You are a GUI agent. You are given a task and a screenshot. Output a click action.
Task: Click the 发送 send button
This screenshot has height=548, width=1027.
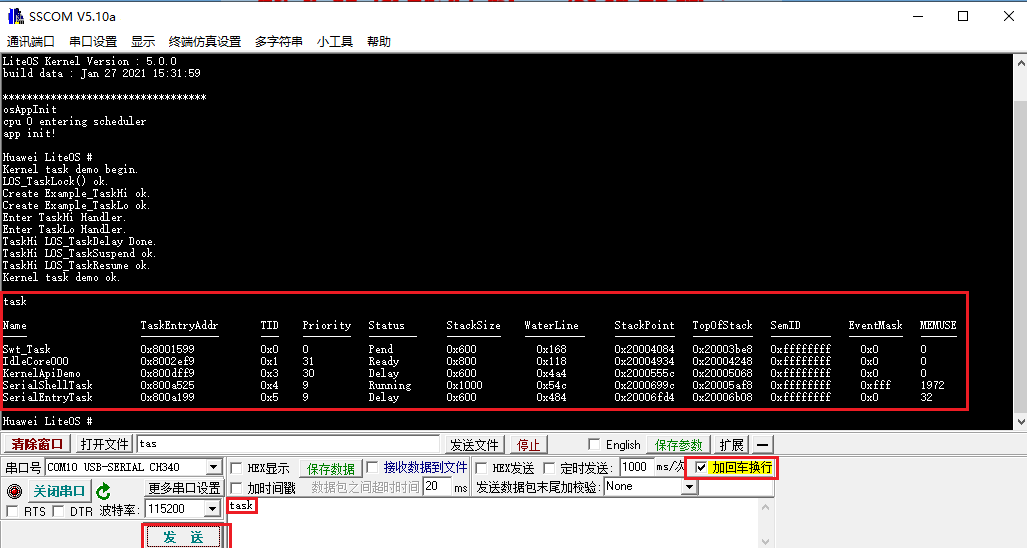(x=183, y=537)
